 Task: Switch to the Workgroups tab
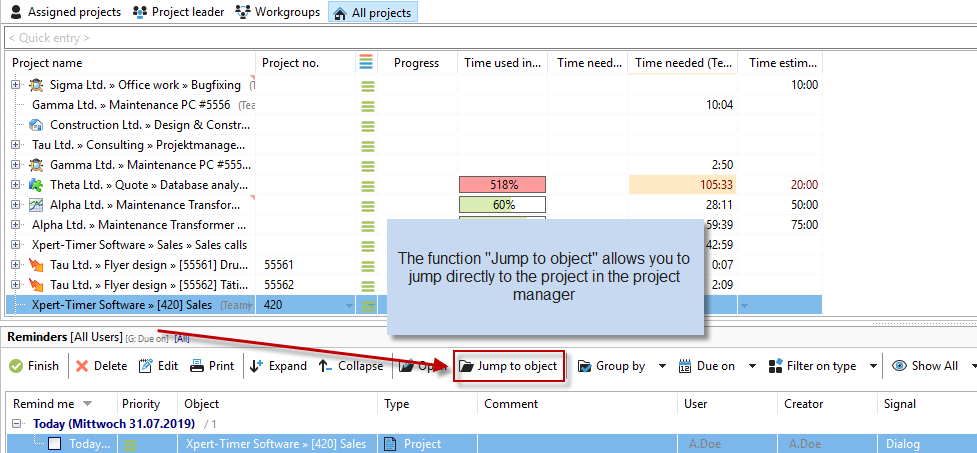pos(278,12)
